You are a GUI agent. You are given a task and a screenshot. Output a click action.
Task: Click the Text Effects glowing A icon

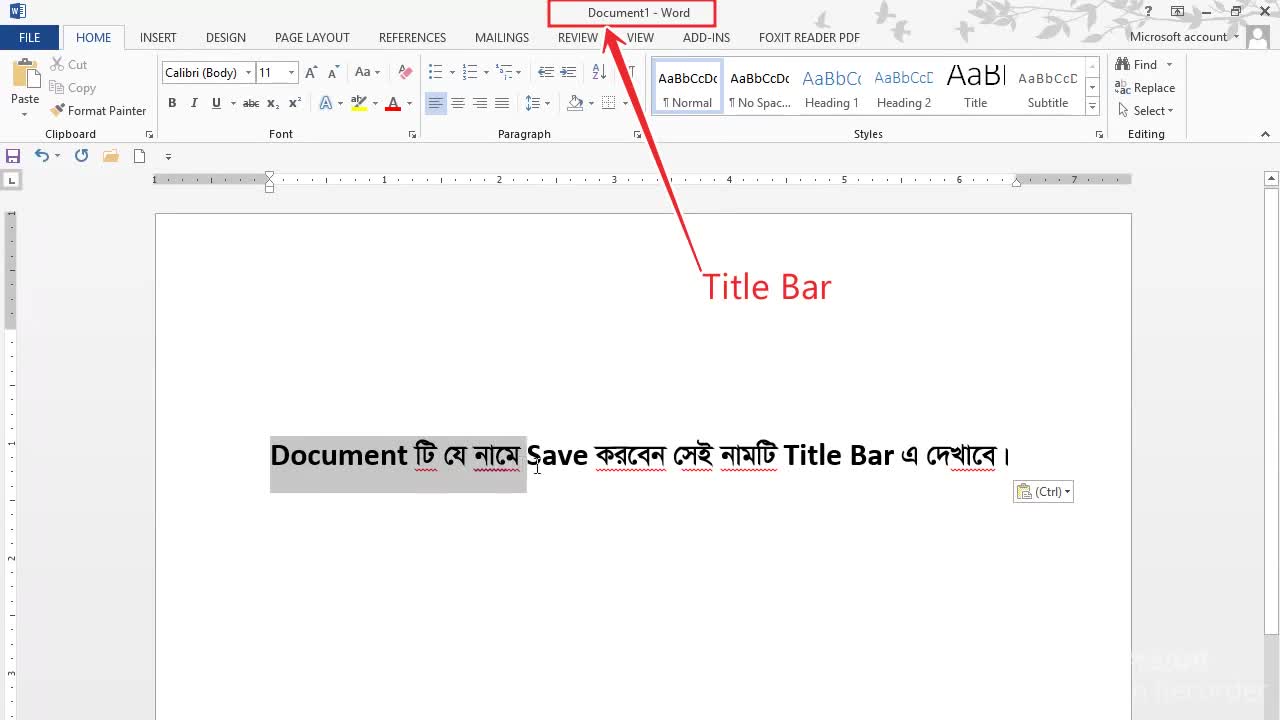(x=325, y=103)
